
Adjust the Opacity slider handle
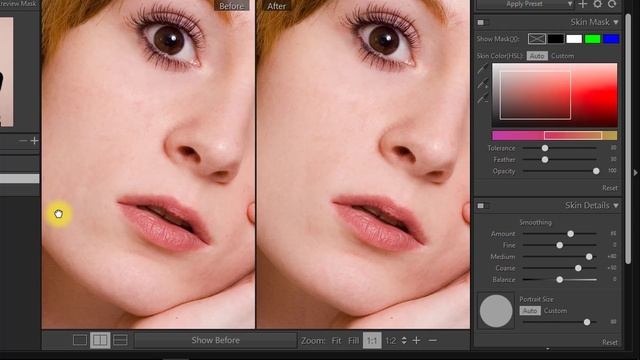pyautogui.click(x=596, y=171)
